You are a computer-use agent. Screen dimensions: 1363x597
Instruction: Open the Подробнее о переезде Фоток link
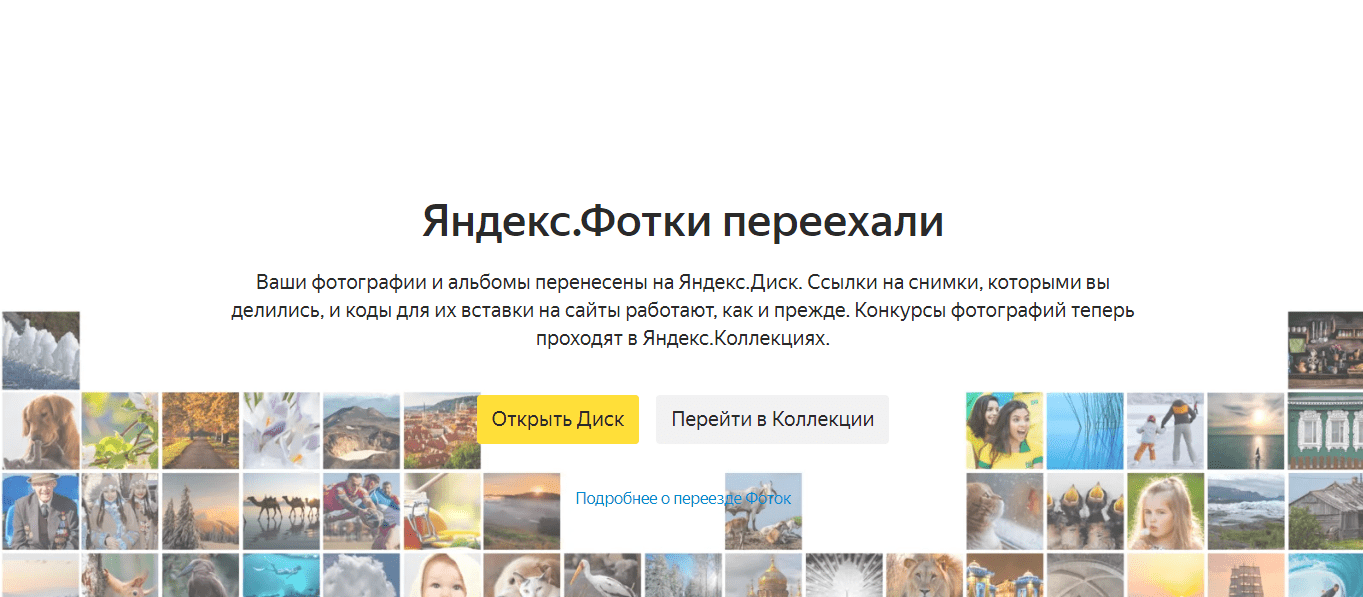pos(683,498)
